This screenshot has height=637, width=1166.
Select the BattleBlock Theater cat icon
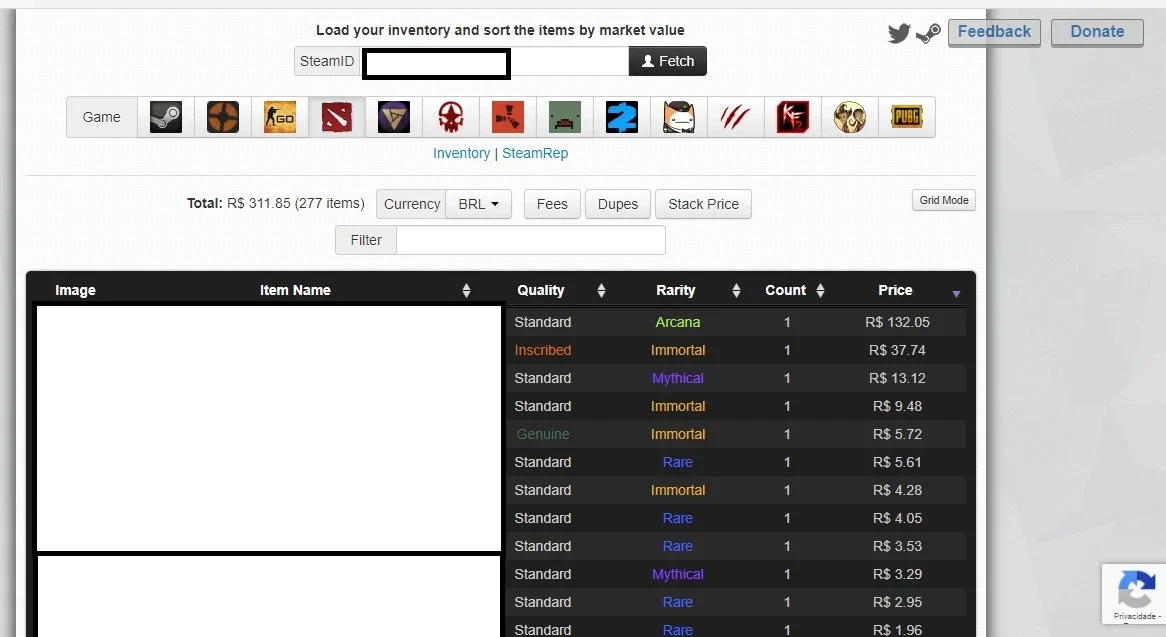pos(679,117)
